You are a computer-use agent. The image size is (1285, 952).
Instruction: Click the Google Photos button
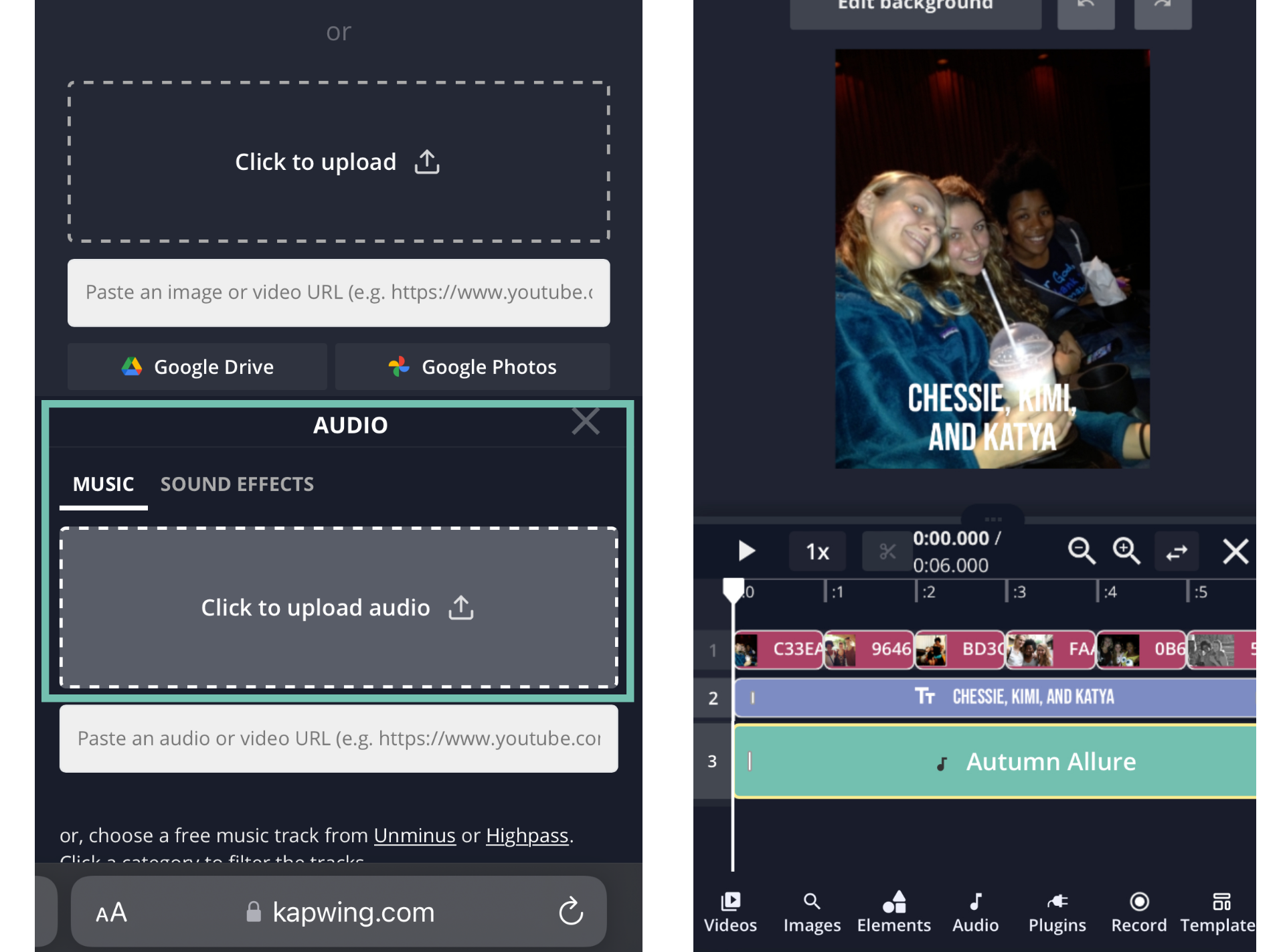(x=473, y=367)
